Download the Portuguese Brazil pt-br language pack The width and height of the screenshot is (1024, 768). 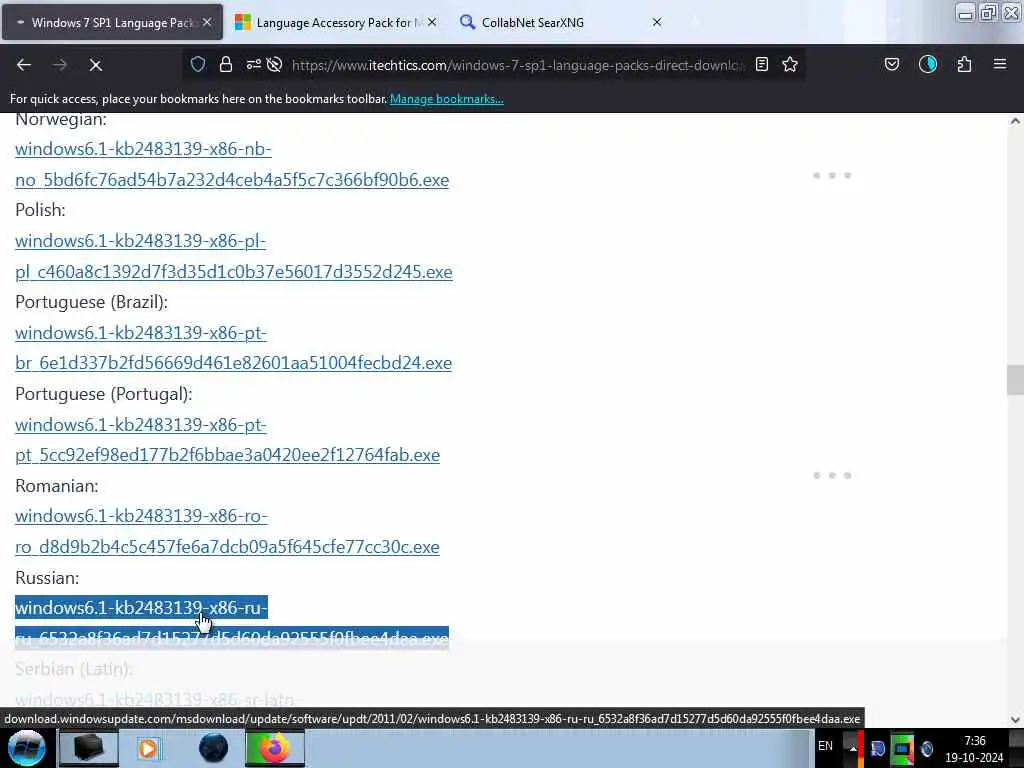pyautogui.click(x=233, y=348)
